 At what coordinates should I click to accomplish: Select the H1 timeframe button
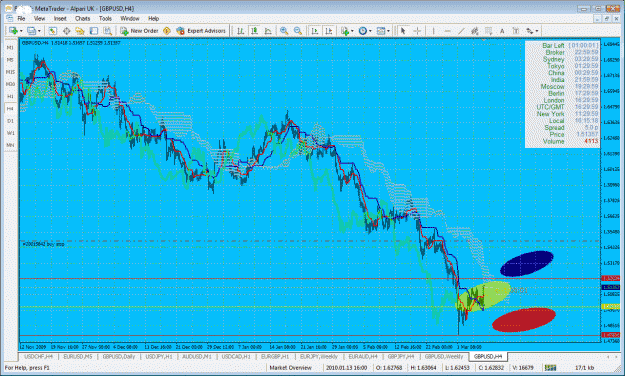[x=10, y=96]
